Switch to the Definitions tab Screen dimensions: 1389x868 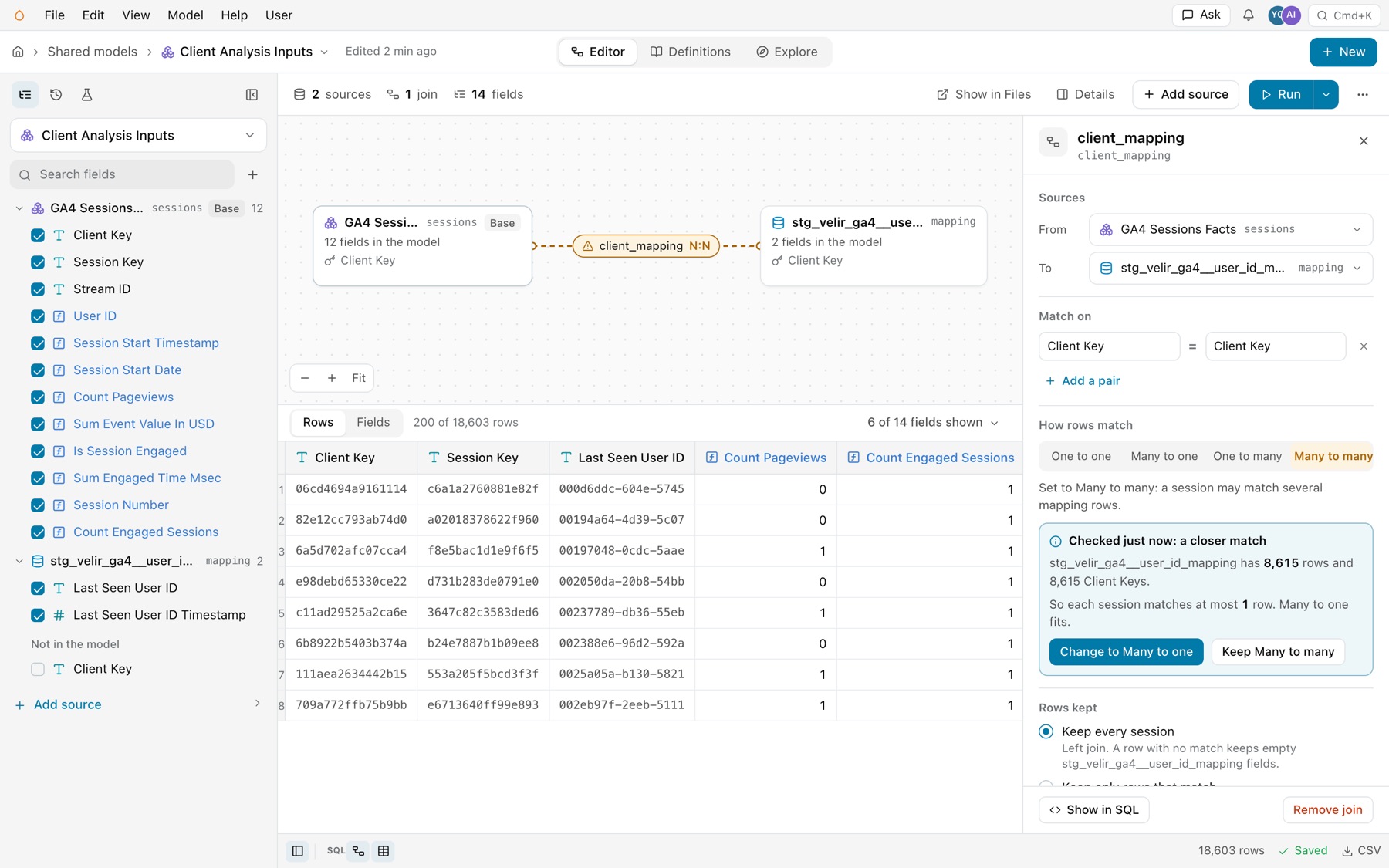tap(690, 52)
